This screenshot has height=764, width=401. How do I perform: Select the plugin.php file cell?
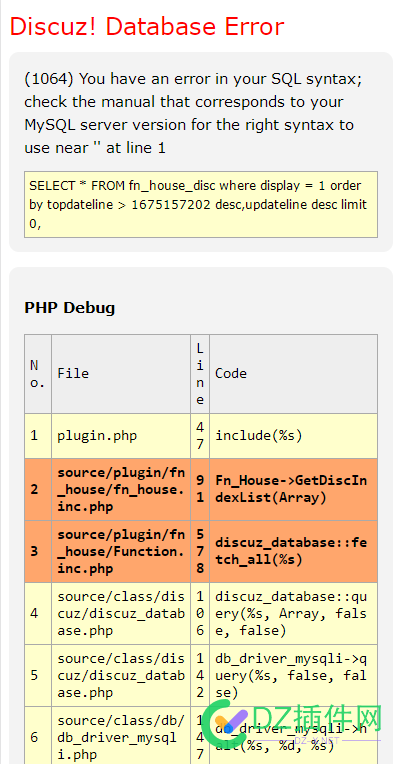coord(121,436)
